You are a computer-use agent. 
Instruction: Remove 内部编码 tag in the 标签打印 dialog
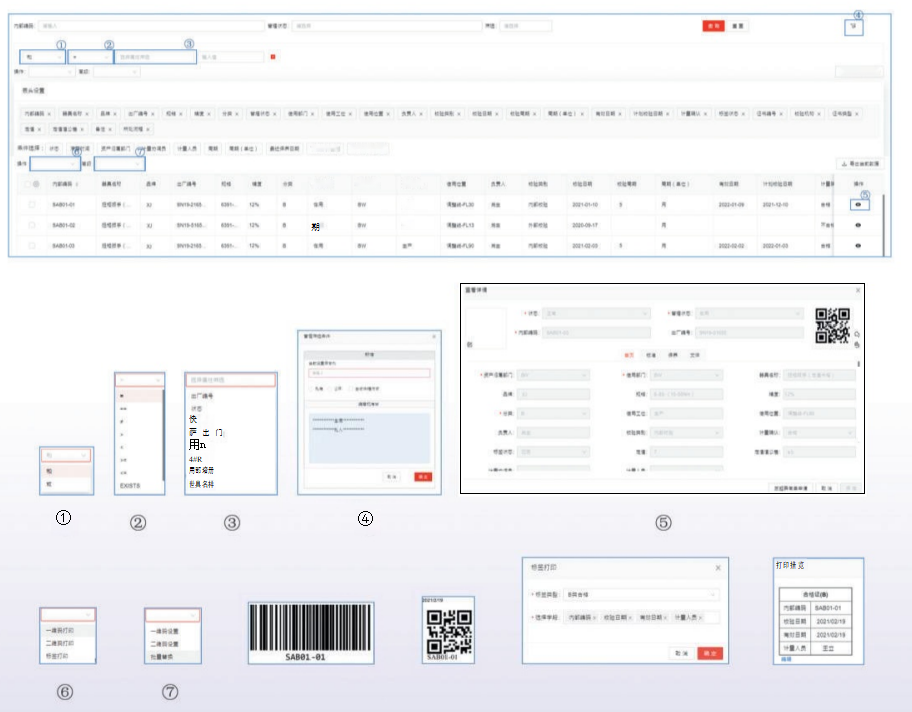[594, 617]
